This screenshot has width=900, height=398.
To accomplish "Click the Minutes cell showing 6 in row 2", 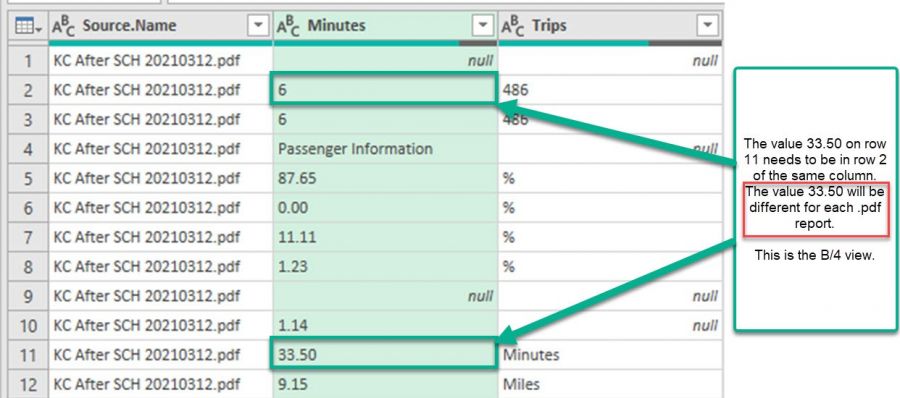I will 385,90.
